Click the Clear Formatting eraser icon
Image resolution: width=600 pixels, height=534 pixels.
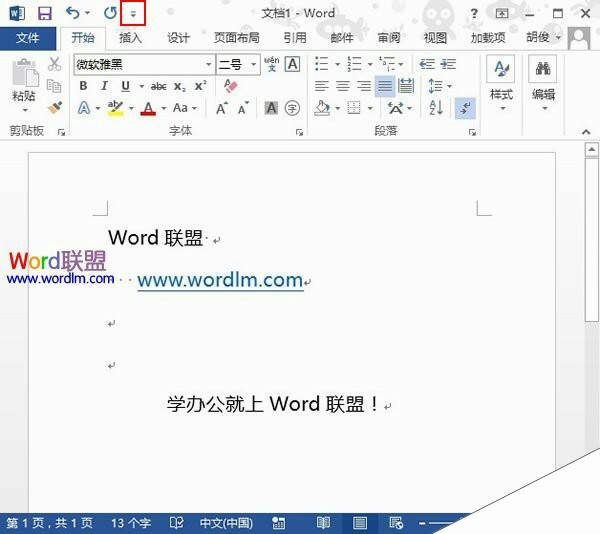(230, 86)
